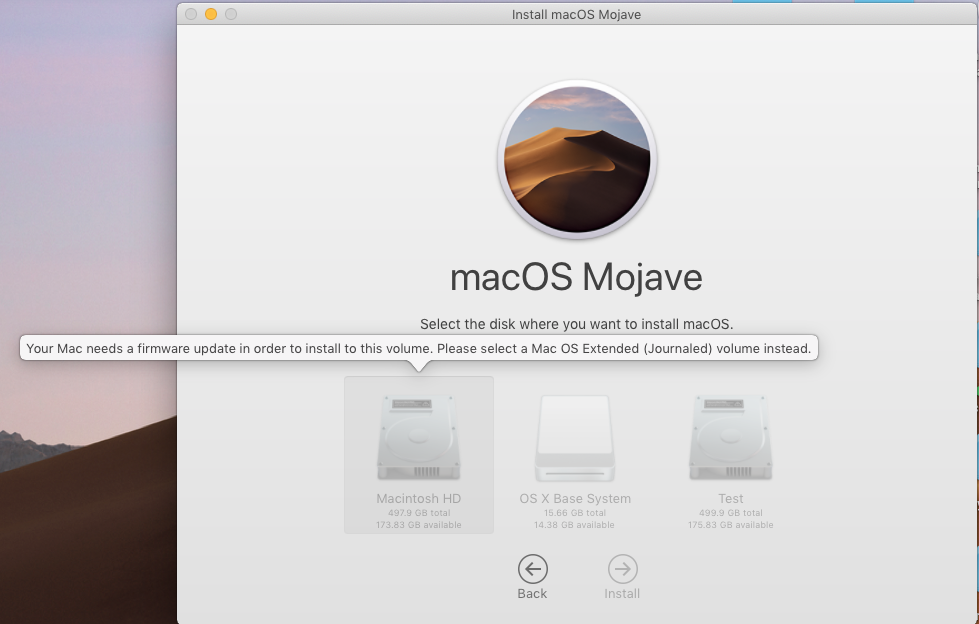Click the "Test" volume name label
979x624 pixels.
[731, 498]
